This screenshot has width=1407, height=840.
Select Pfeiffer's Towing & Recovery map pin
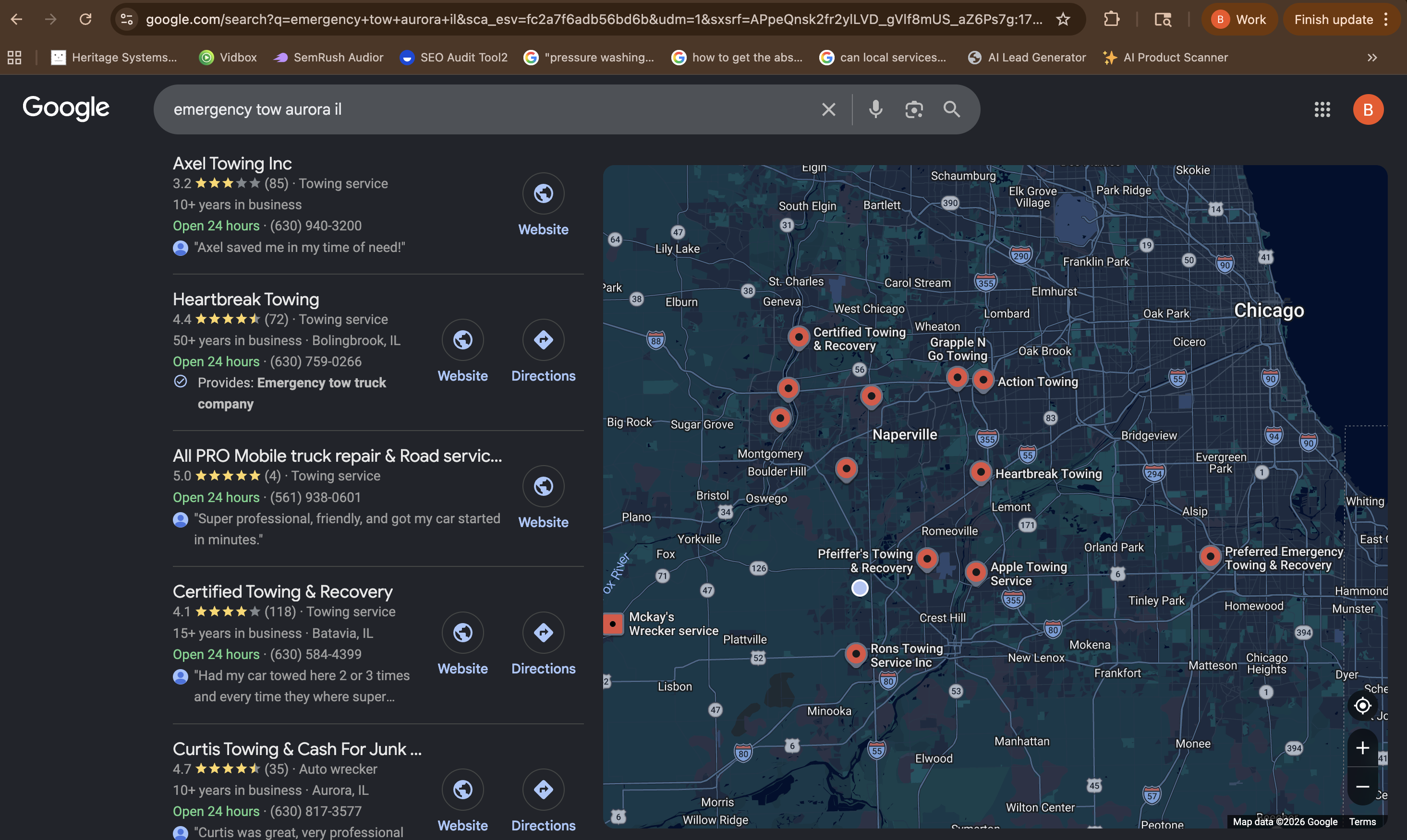(927, 559)
